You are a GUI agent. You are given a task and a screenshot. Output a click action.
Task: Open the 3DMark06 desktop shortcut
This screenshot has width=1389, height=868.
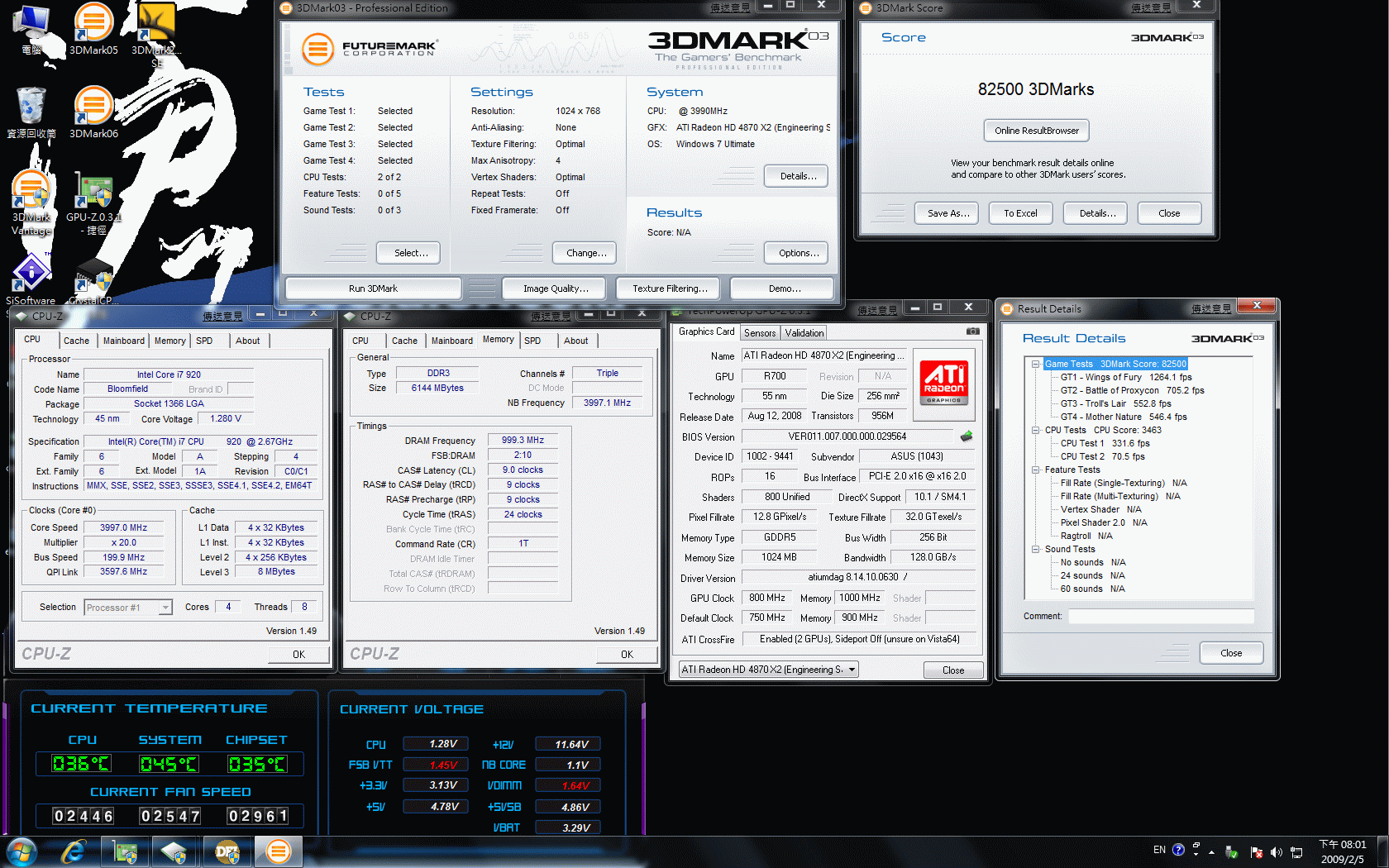pos(93,112)
